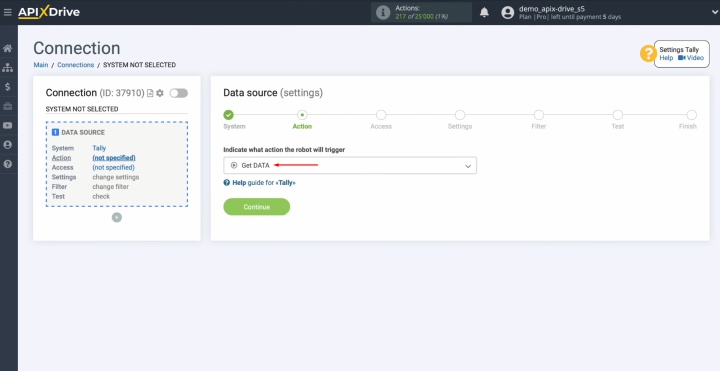The width and height of the screenshot is (720, 371).
Task: Open the briefcase icon in the sidebar
Action: 7,107
